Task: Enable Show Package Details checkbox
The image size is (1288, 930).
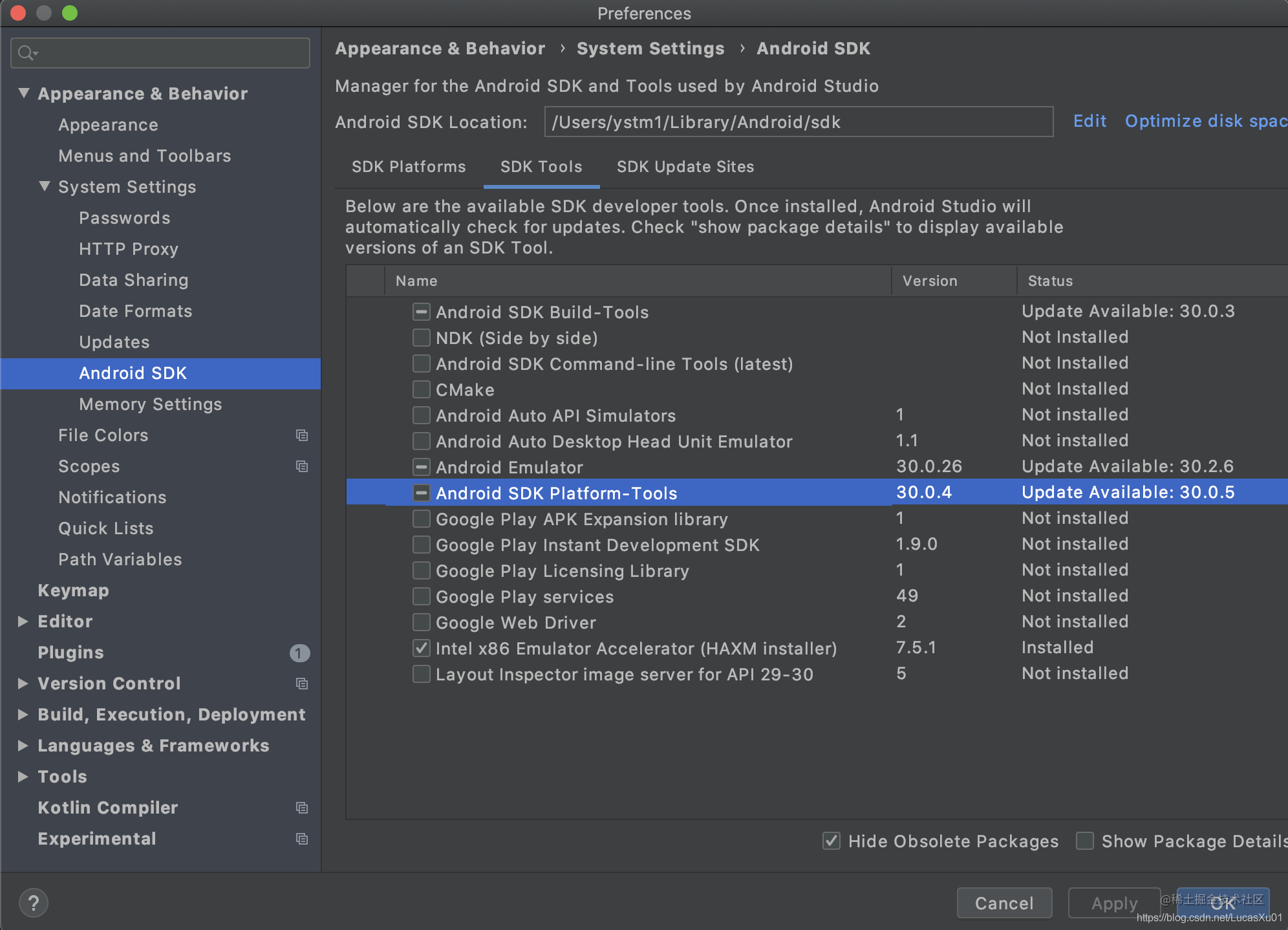Action: tap(1085, 841)
